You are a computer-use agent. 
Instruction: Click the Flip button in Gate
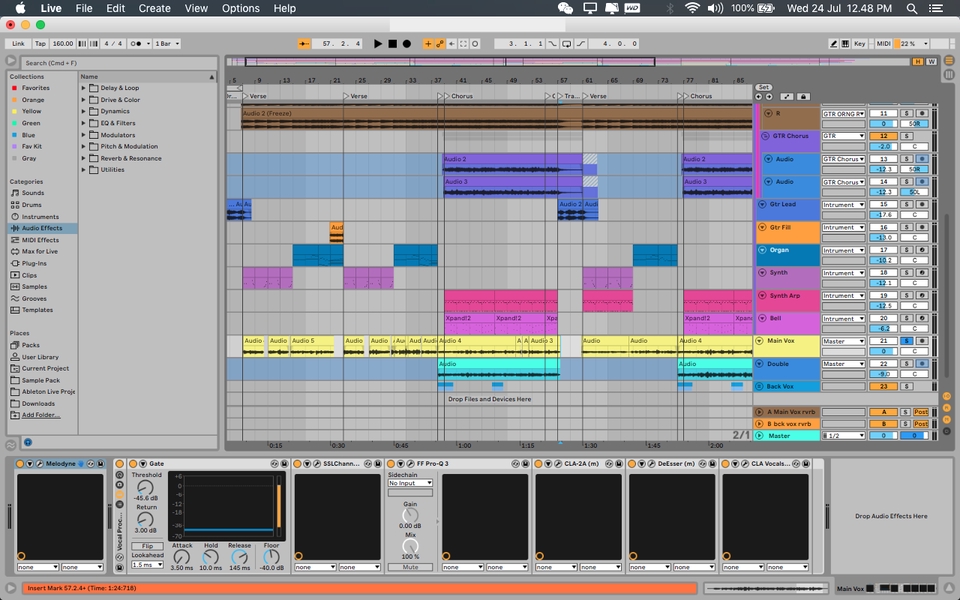(x=147, y=546)
